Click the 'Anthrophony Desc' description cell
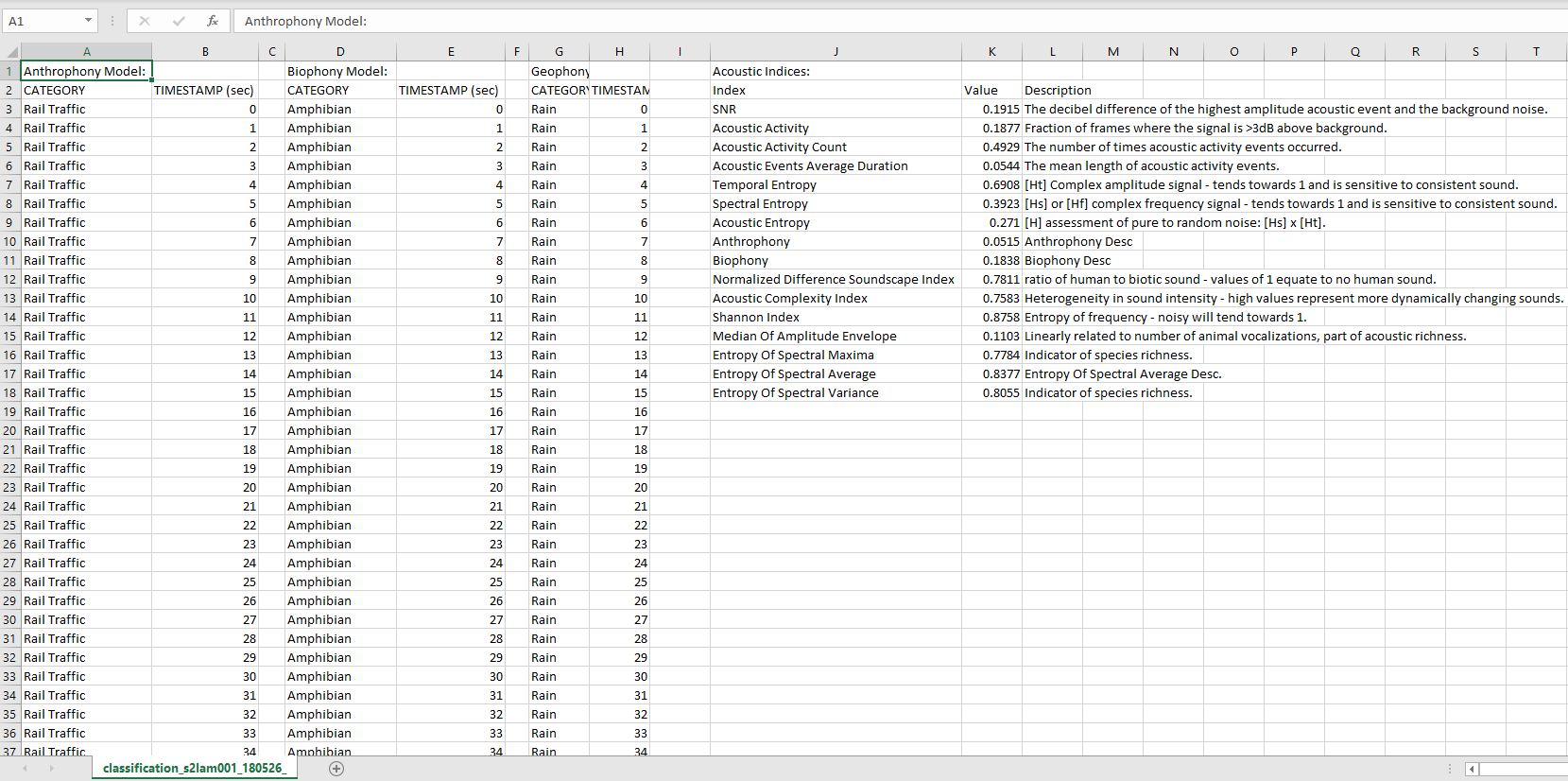This screenshot has height=781, width=1568. click(1078, 241)
